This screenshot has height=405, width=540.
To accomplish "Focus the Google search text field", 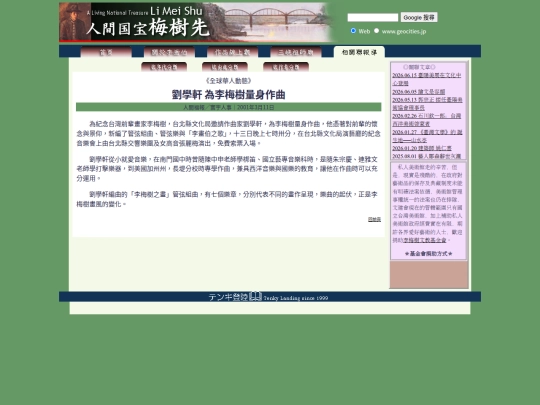I will coord(373,17).
